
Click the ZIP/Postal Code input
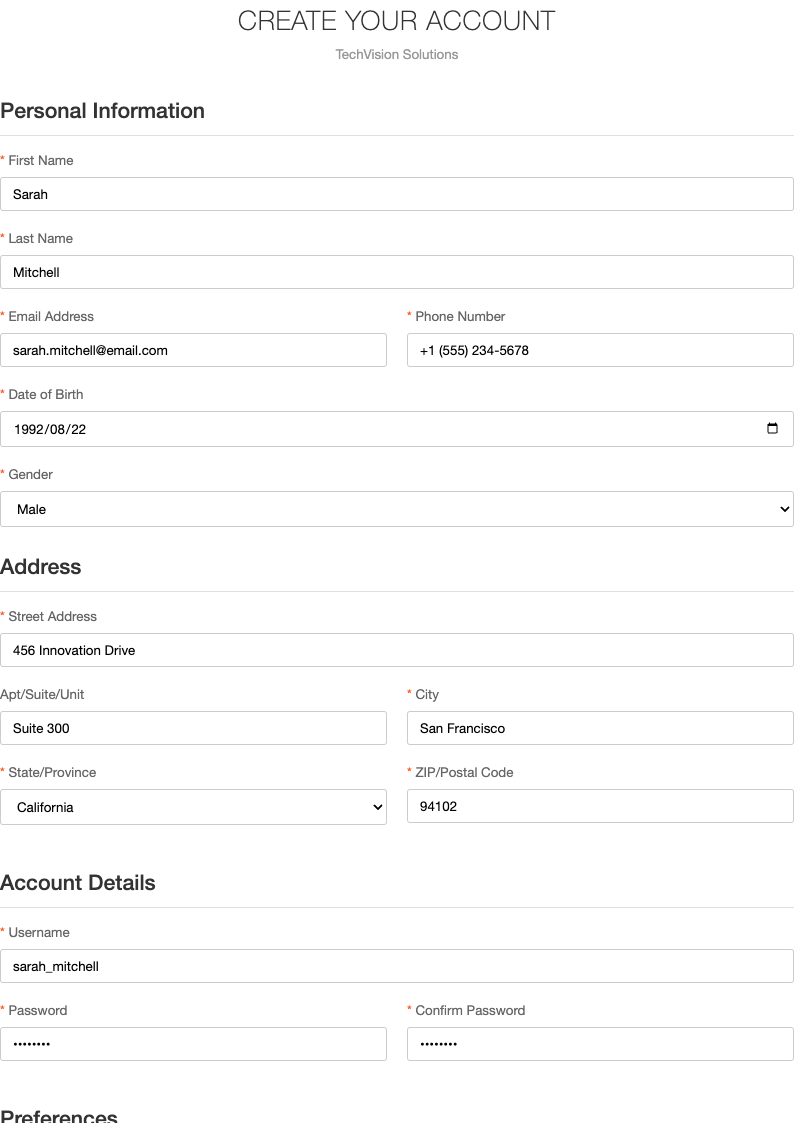(x=600, y=805)
